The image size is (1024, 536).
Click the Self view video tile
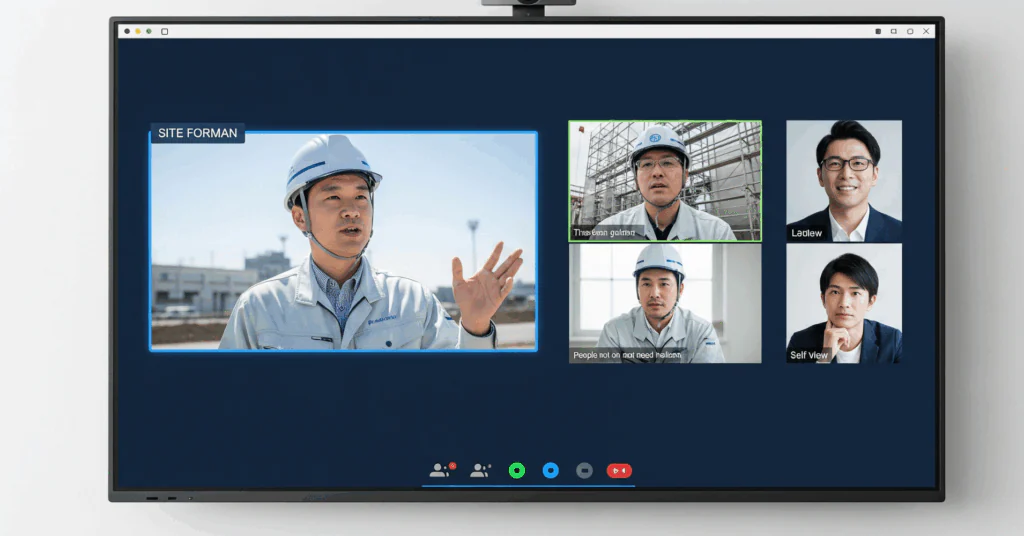click(x=844, y=303)
